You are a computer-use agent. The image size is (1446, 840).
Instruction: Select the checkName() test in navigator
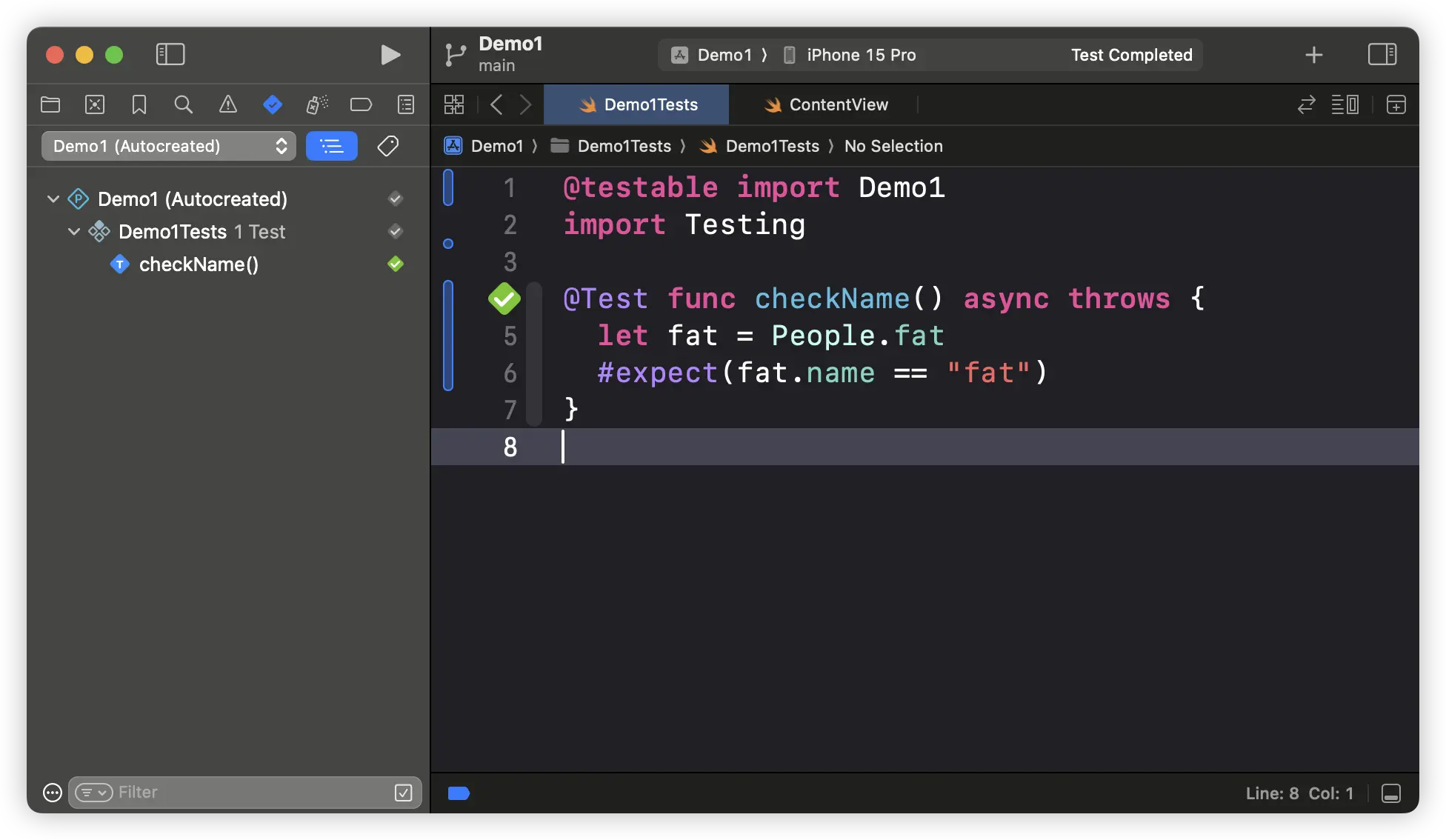tap(199, 264)
